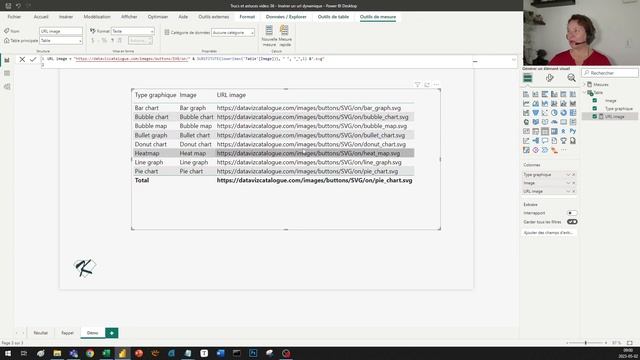Viewport: 640px width, 360px height.
Task: Expand the Mesures table in fields list
Action: pyautogui.click(x=584, y=84)
